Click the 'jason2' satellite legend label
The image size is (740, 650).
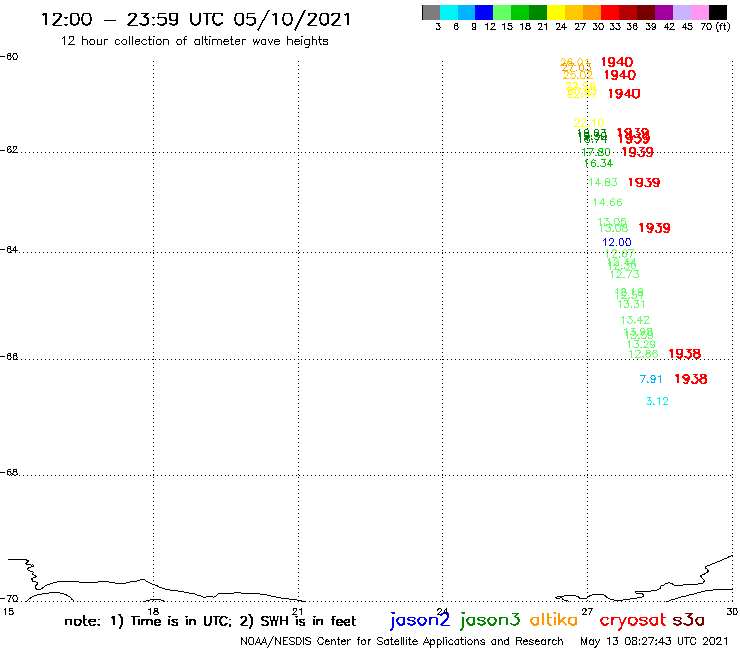(x=420, y=620)
